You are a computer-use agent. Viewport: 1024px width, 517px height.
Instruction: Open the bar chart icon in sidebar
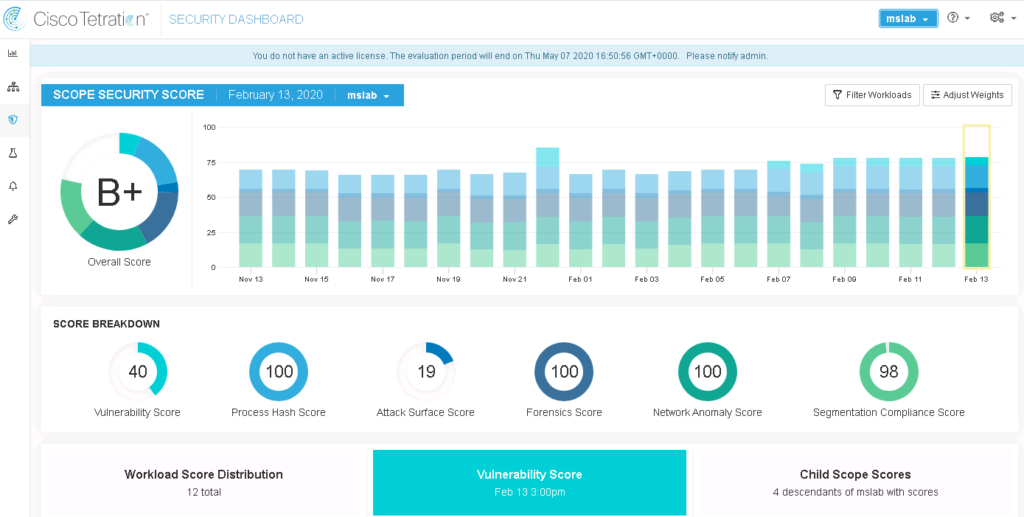coord(13,53)
